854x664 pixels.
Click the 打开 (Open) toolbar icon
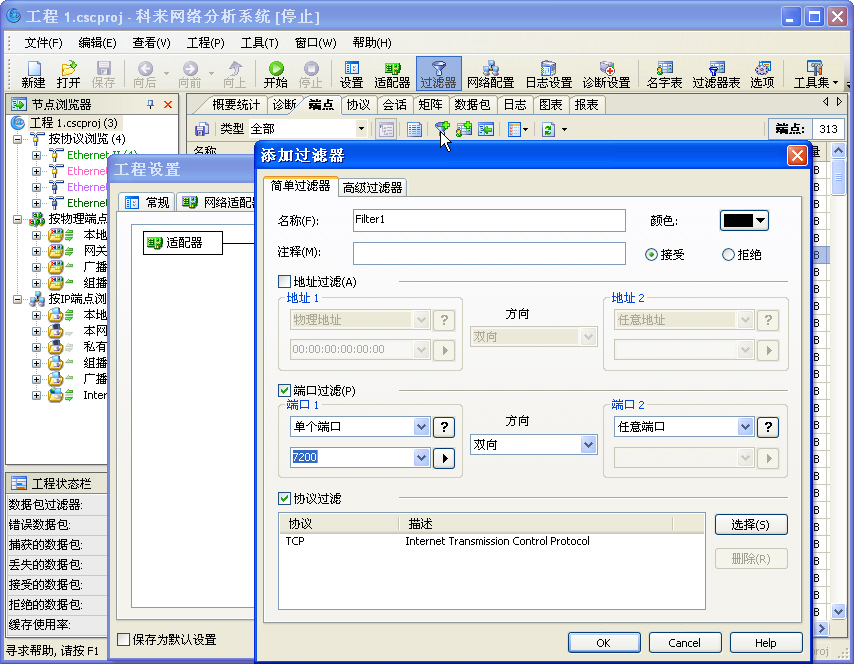click(68, 74)
